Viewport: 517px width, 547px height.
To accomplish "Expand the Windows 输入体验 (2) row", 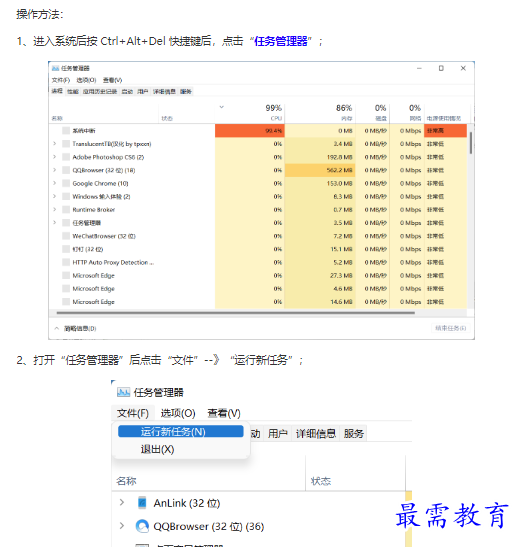I will [54, 196].
